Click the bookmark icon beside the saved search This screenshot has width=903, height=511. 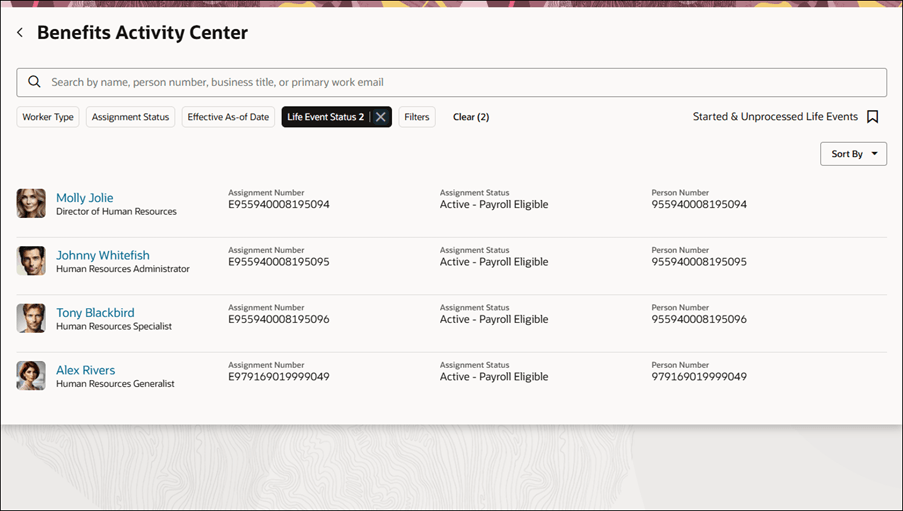872,117
